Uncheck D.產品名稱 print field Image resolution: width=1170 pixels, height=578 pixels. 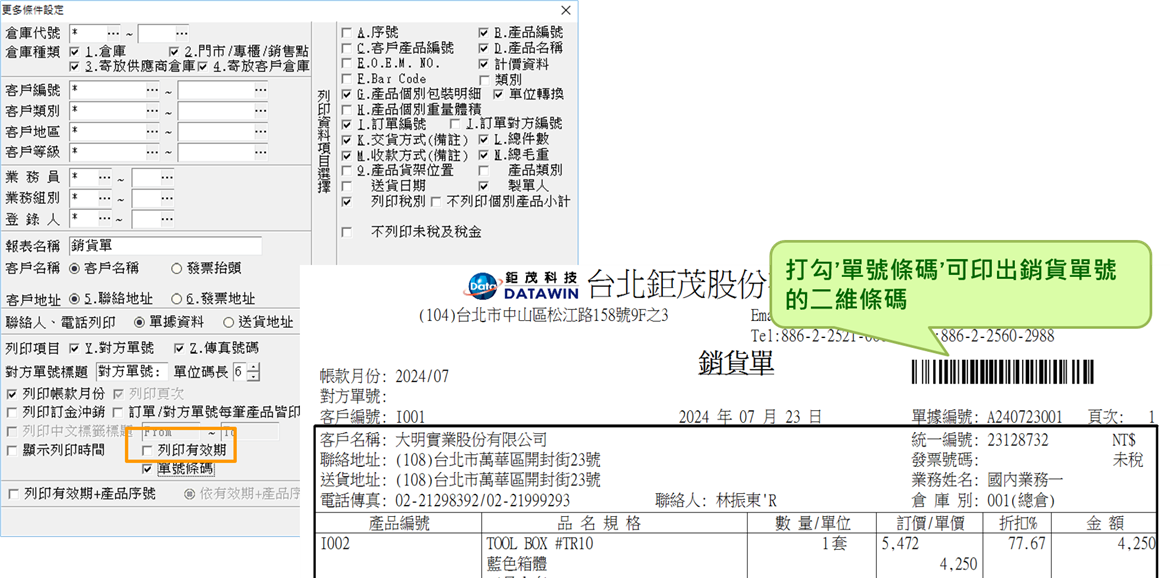pos(484,48)
